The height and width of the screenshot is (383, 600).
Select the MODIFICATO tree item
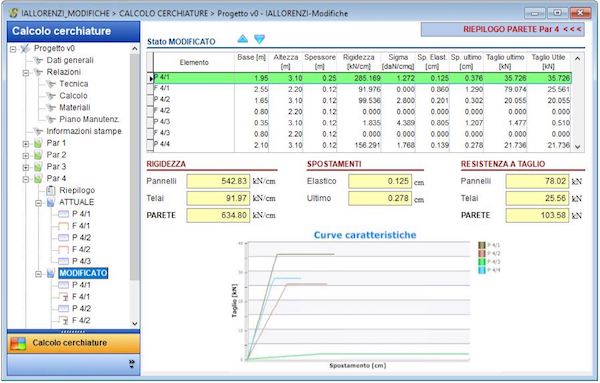[83, 273]
